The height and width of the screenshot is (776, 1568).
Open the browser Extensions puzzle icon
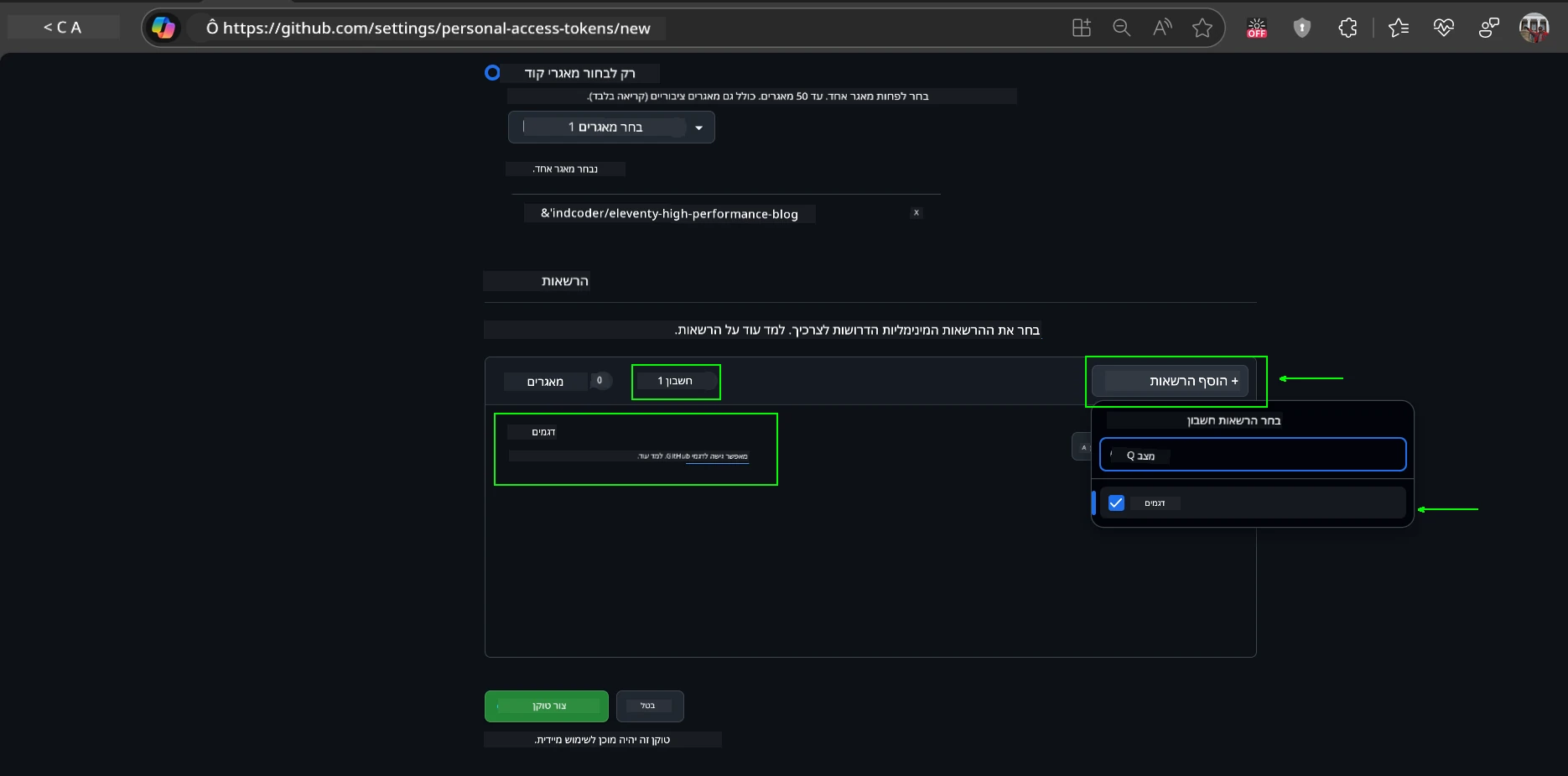pyautogui.click(x=1347, y=28)
